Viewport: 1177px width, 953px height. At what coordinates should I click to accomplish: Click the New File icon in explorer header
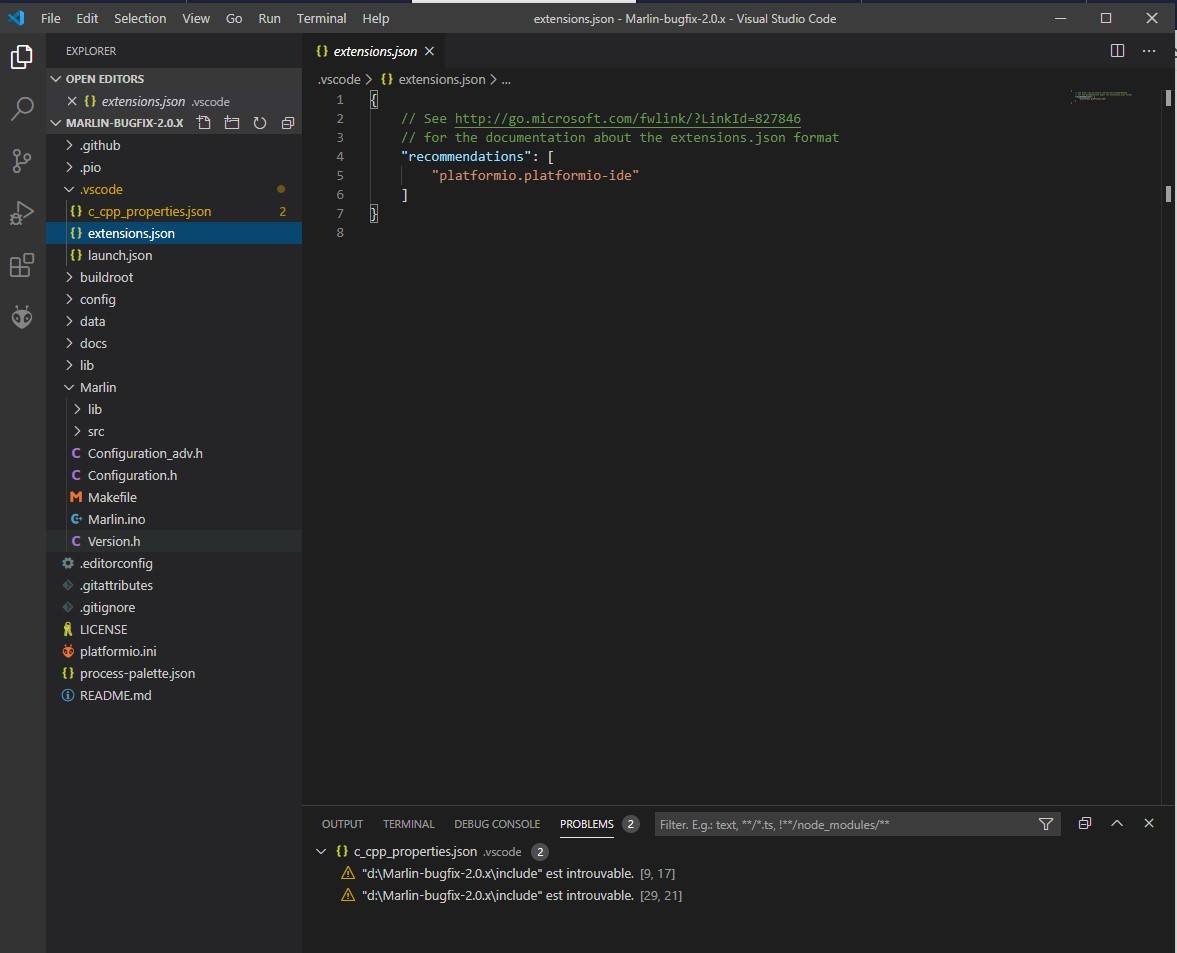point(204,123)
